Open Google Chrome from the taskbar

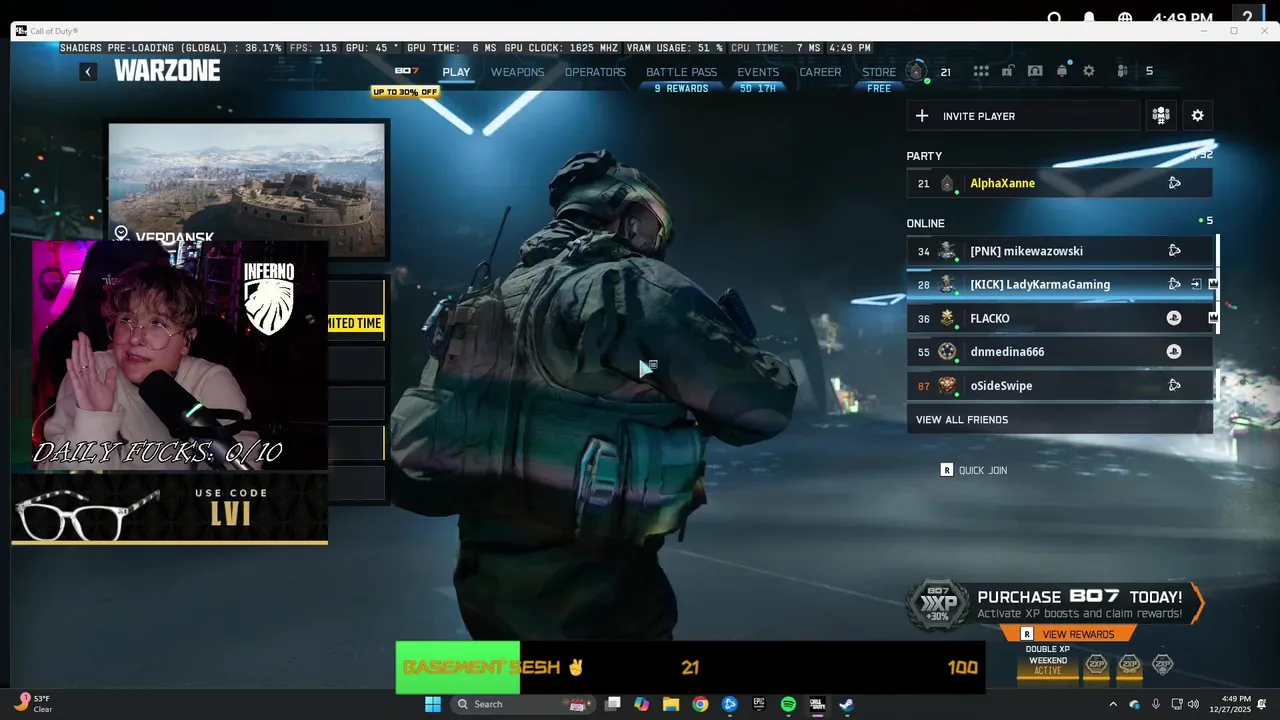(x=700, y=704)
